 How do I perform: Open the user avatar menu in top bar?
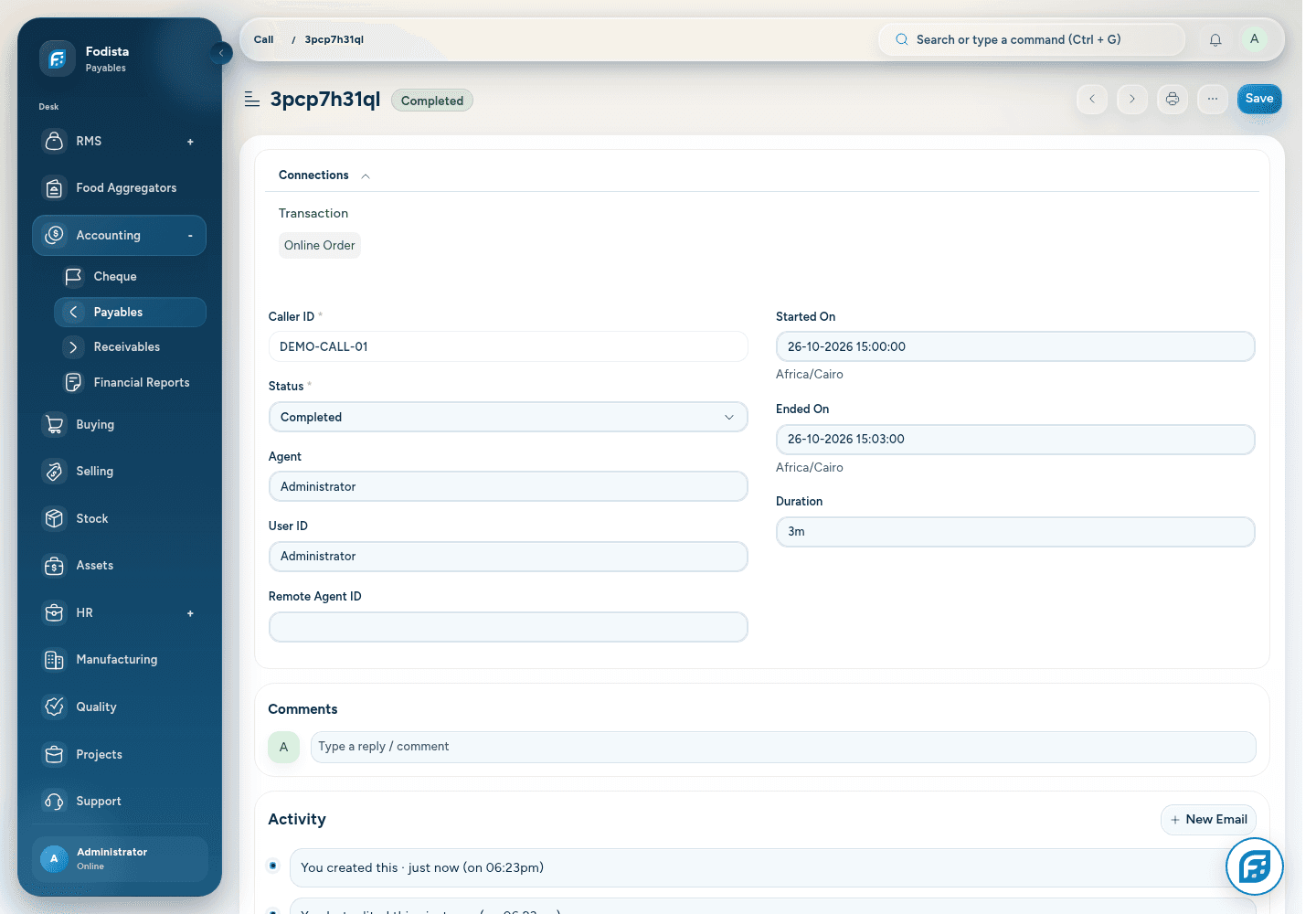(1254, 39)
